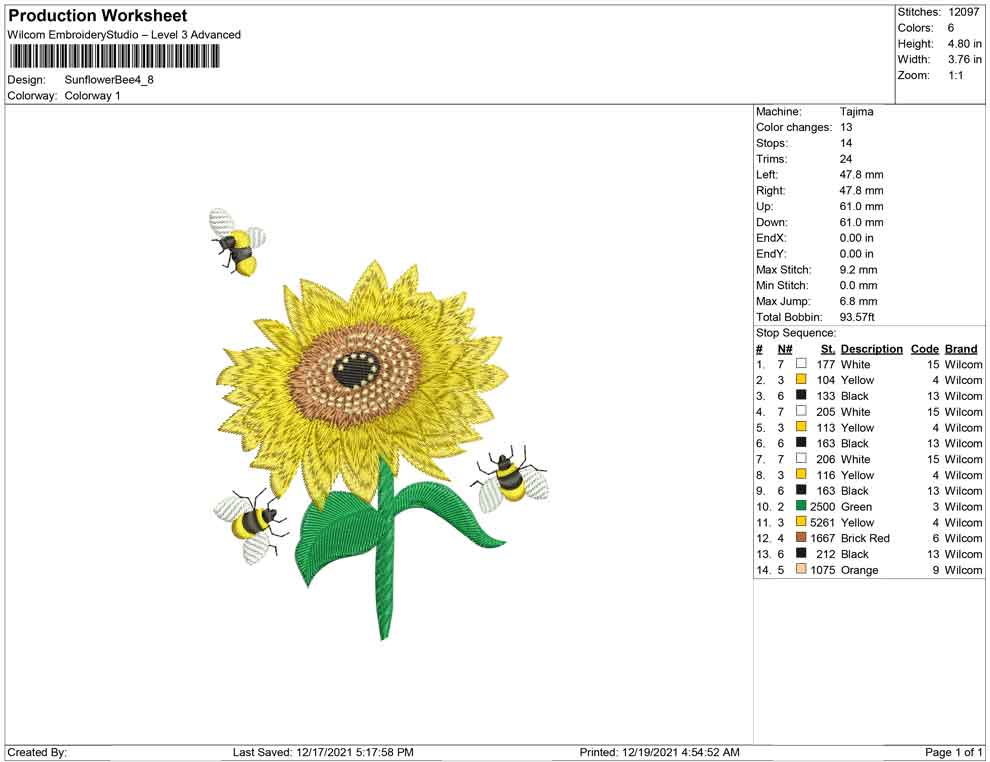Click the Zoom value '1:1'
The width and height of the screenshot is (990, 762).
[x=955, y=75]
